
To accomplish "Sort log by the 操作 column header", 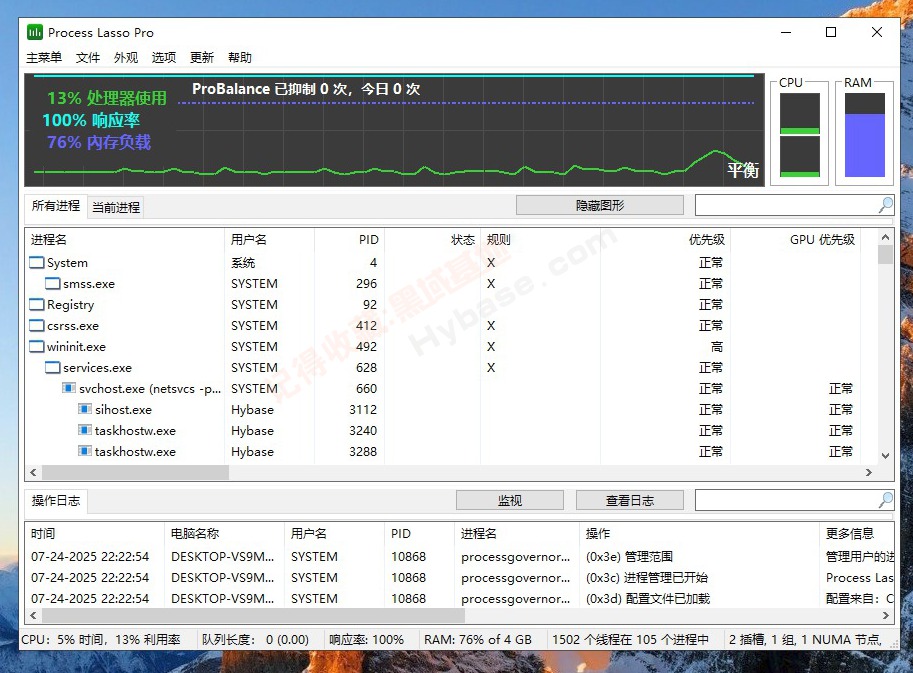I will coord(700,533).
